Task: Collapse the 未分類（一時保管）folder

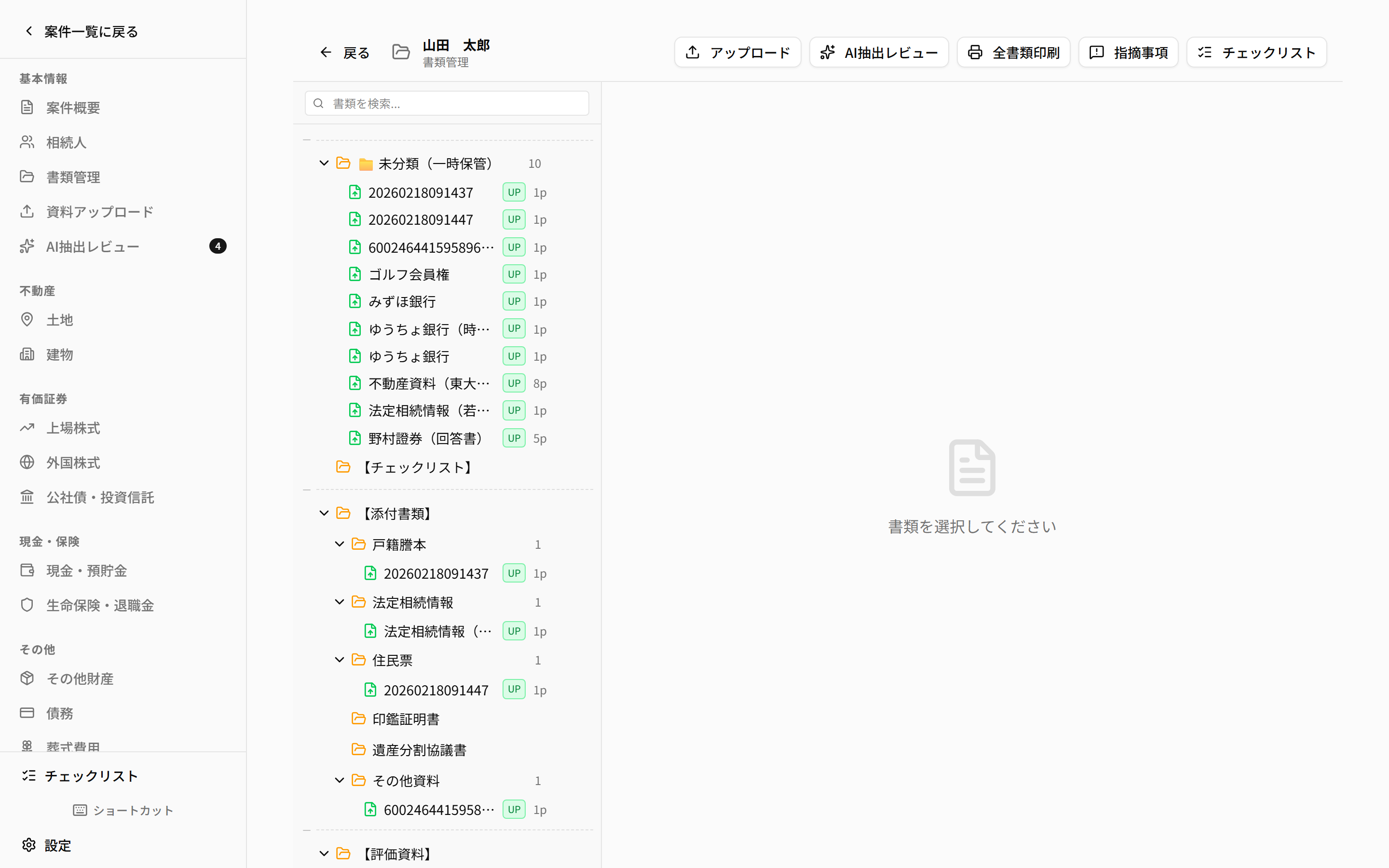Action: tap(324, 163)
